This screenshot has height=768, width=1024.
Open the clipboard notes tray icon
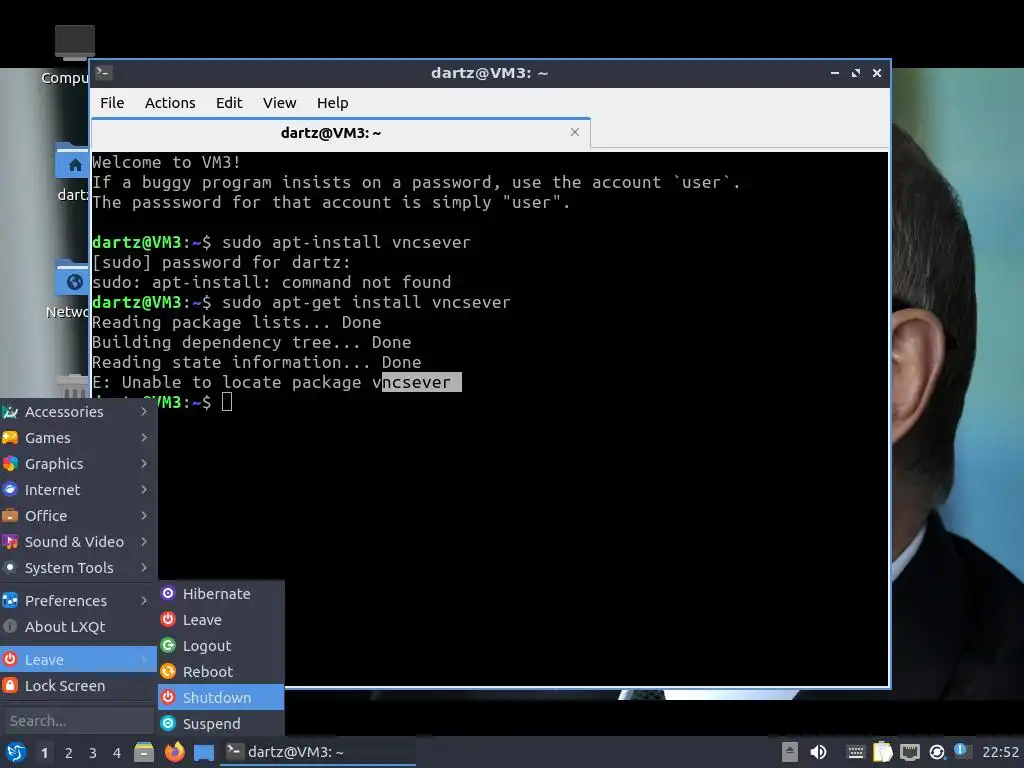coord(882,752)
